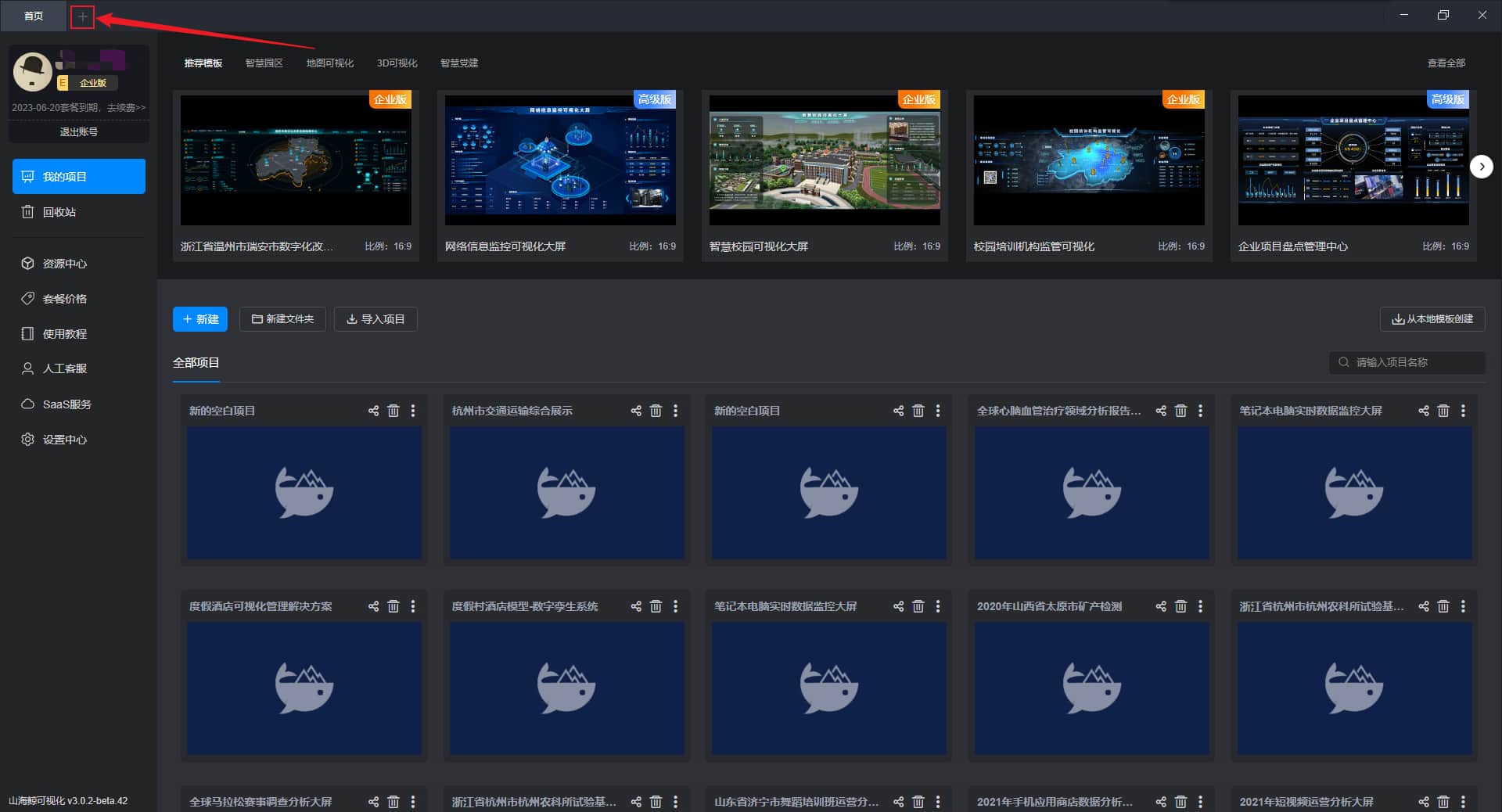
Task: Select the 推荐模板 template tab
Action: pyautogui.click(x=203, y=63)
